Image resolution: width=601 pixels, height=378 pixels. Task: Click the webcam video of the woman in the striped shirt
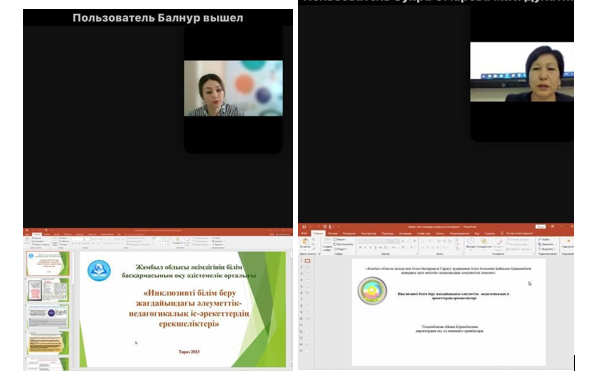point(233,88)
